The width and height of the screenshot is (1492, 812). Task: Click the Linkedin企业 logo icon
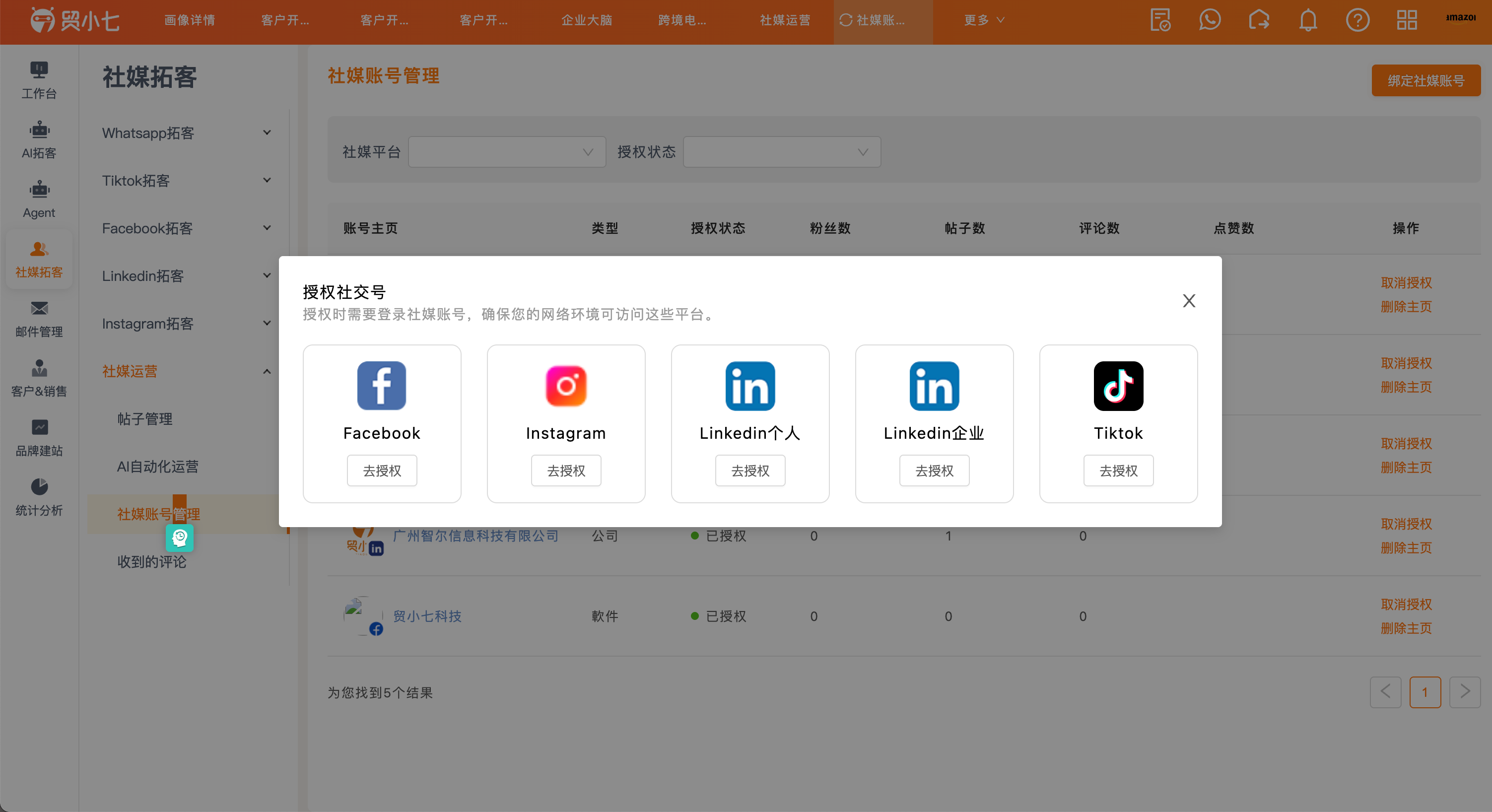934,386
